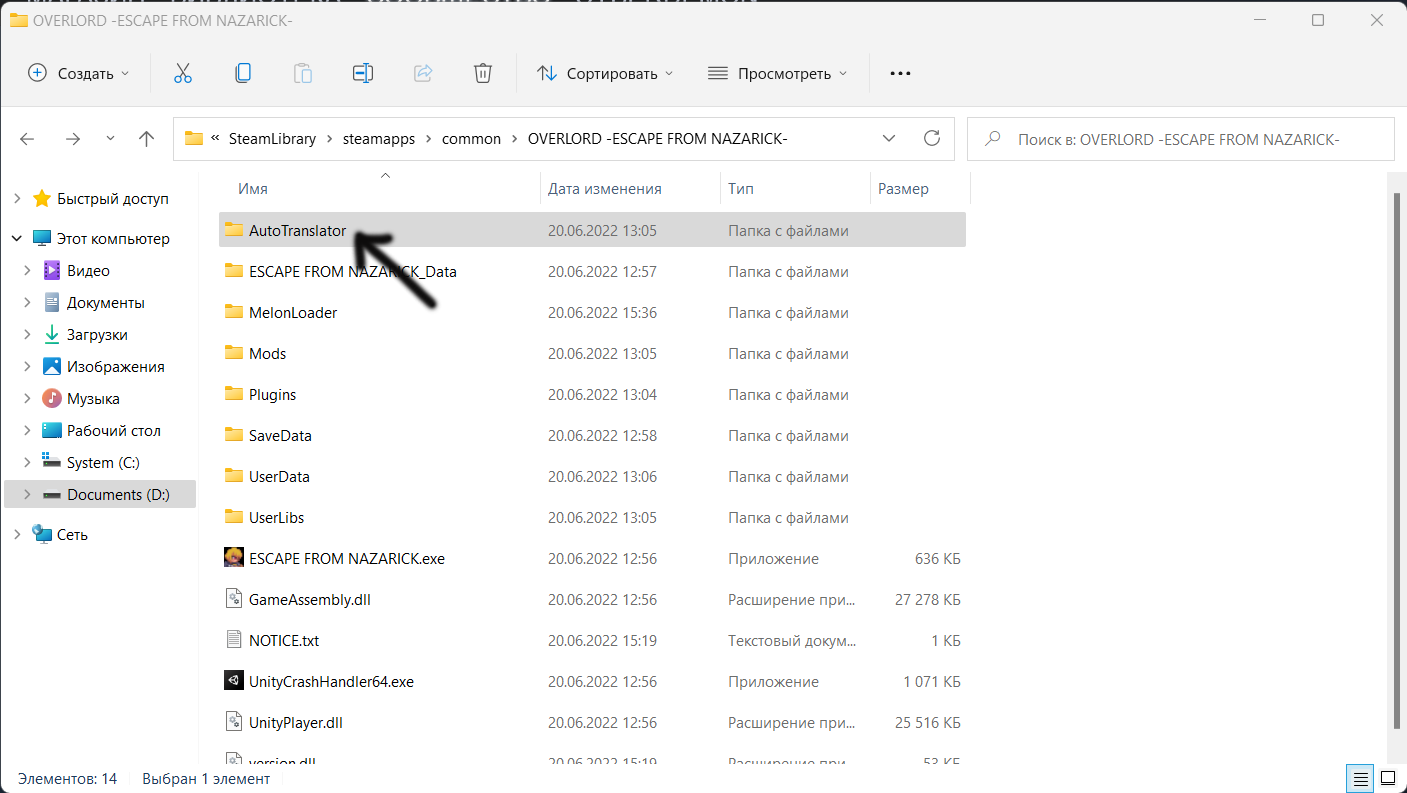Refresh the current folder view

(x=932, y=138)
